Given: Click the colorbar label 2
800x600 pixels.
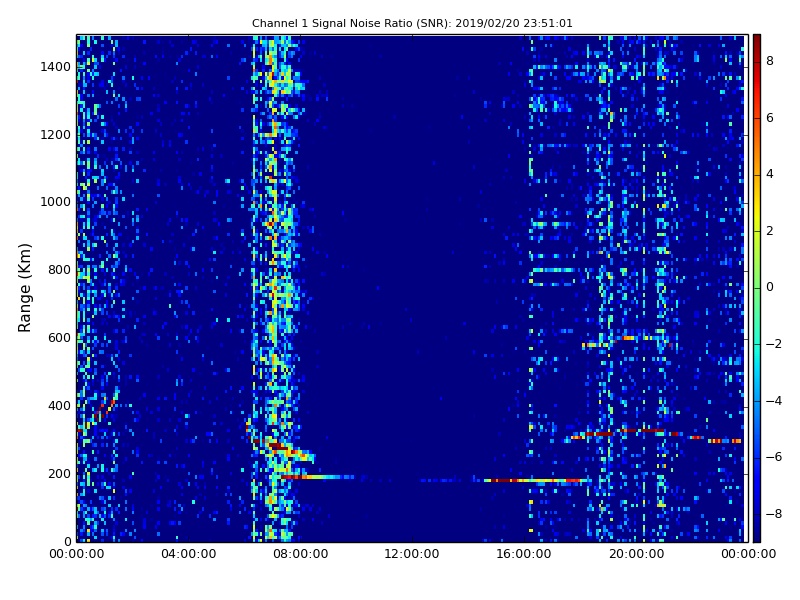Looking at the screenshot, I should [770, 231].
